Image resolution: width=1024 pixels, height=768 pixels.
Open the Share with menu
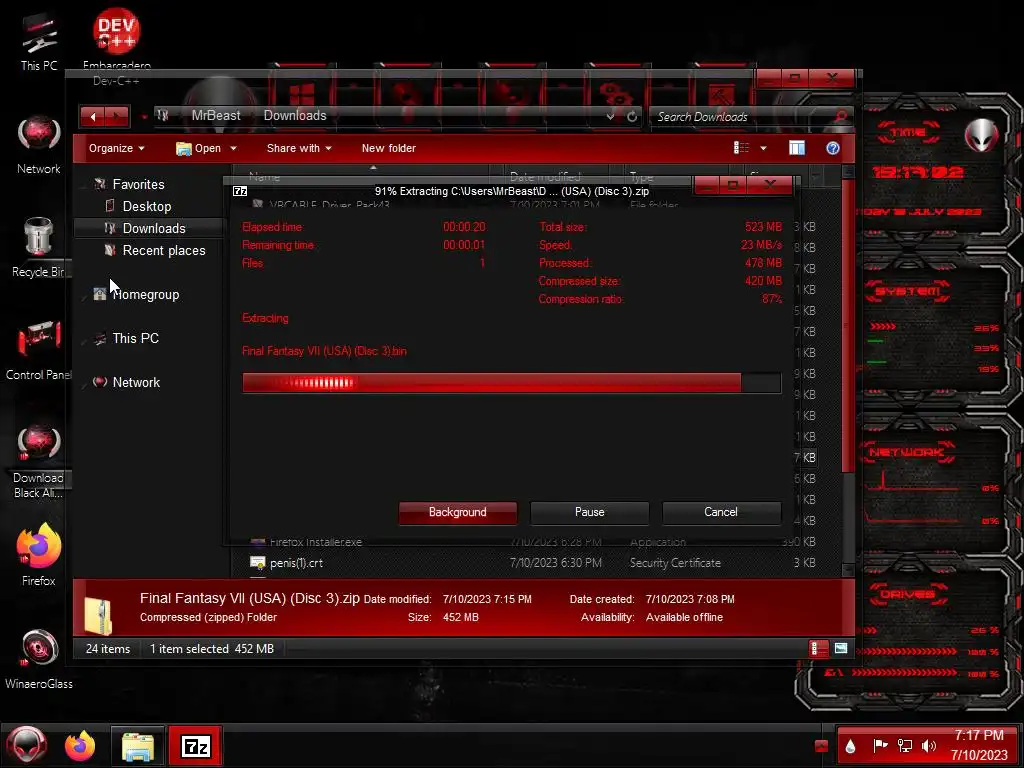click(299, 148)
